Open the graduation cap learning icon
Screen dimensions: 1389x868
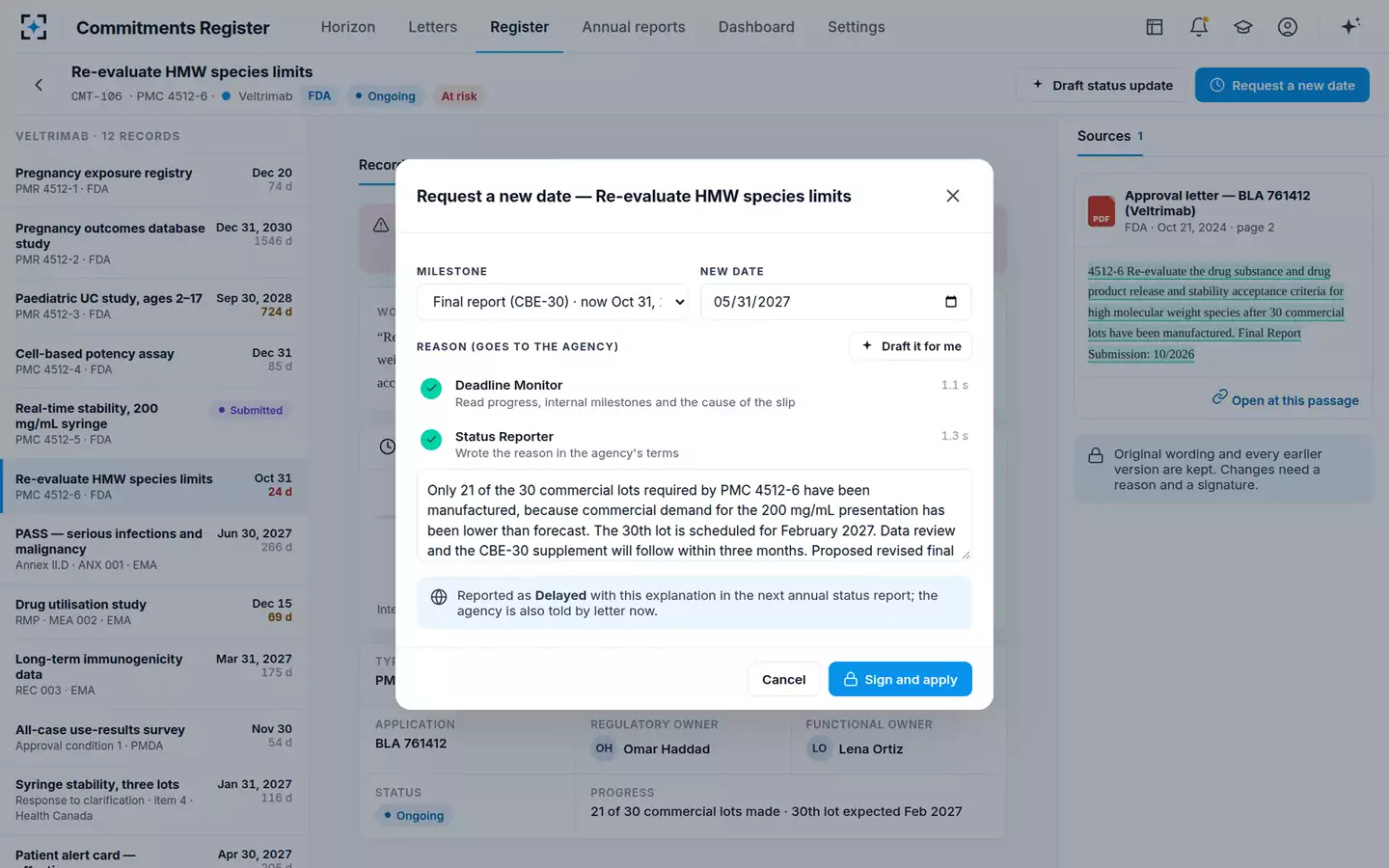(x=1243, y=27)
